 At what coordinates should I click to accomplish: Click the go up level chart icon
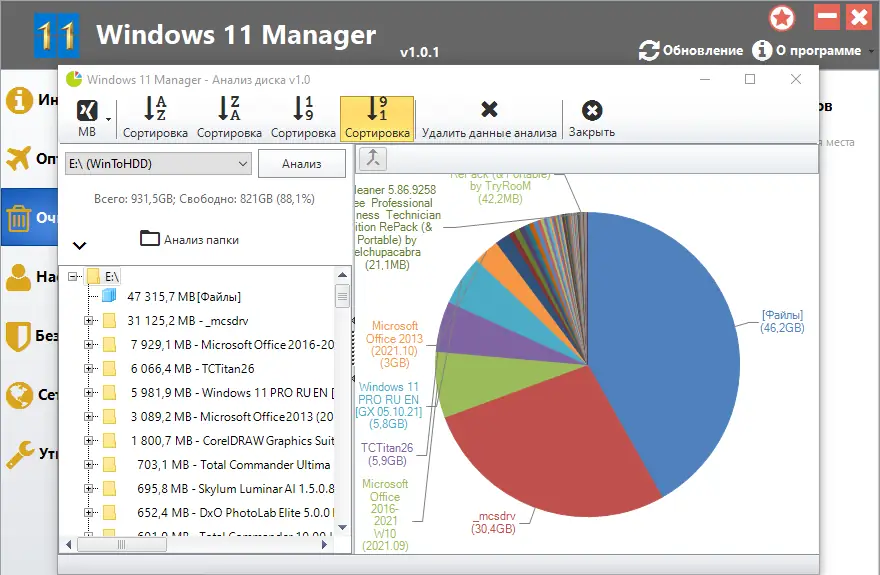pyautogui.click(x=373, y=159)
